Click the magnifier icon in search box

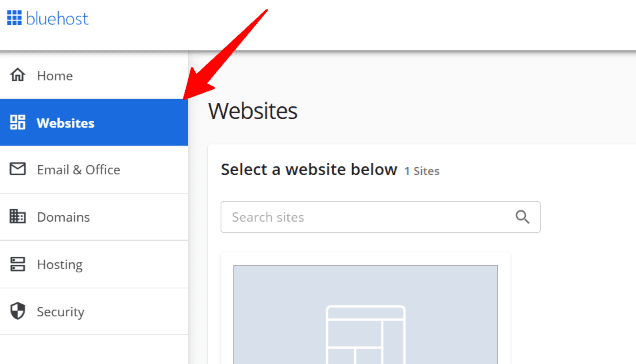[522, 217]
